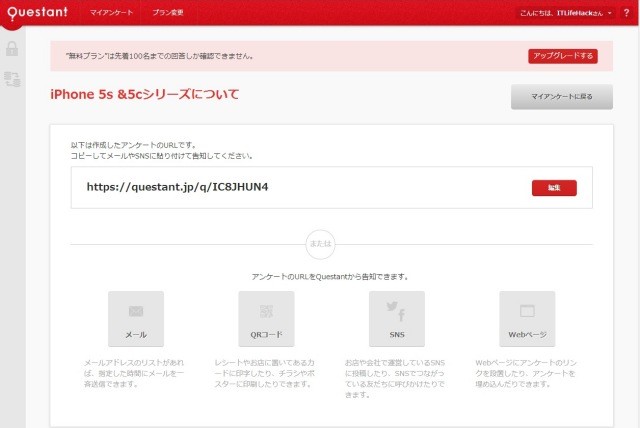Click the Webページにアンケートのリンク description

click(526, 373)
